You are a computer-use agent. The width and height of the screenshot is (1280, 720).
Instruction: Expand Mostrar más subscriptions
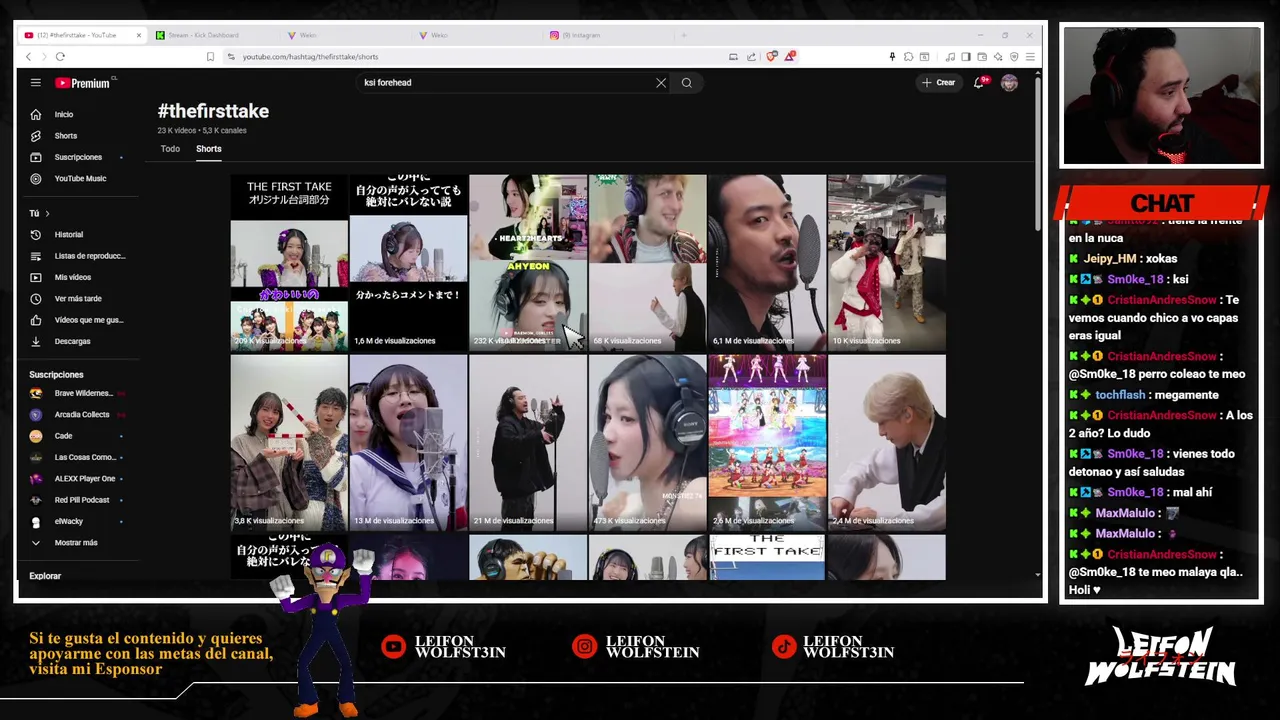click(76, 543)
